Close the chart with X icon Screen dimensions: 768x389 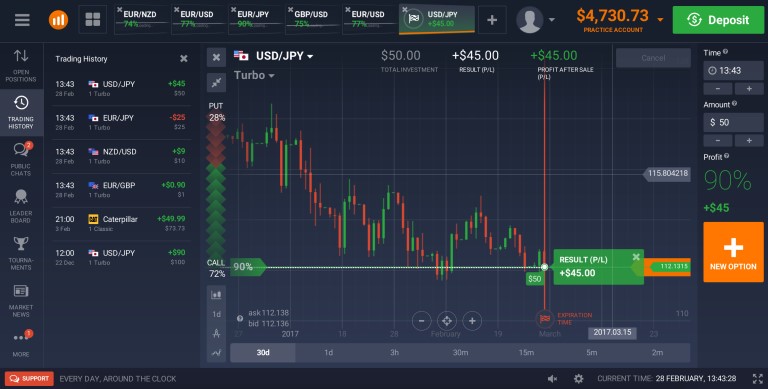click(x=216, y=57)
